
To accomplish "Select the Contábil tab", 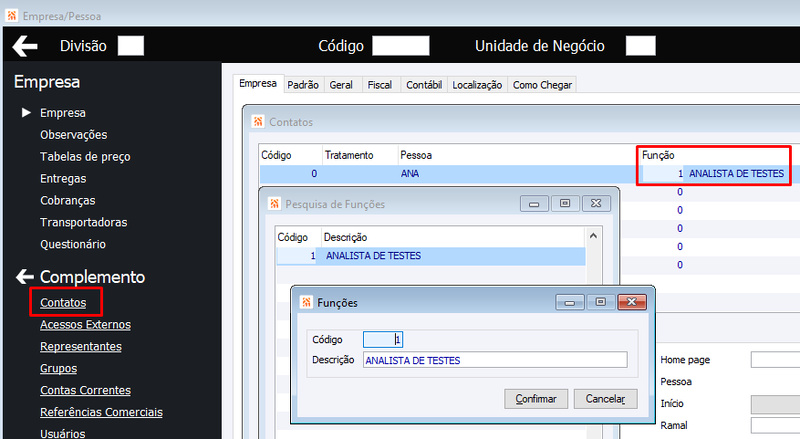I will (423, 85).
